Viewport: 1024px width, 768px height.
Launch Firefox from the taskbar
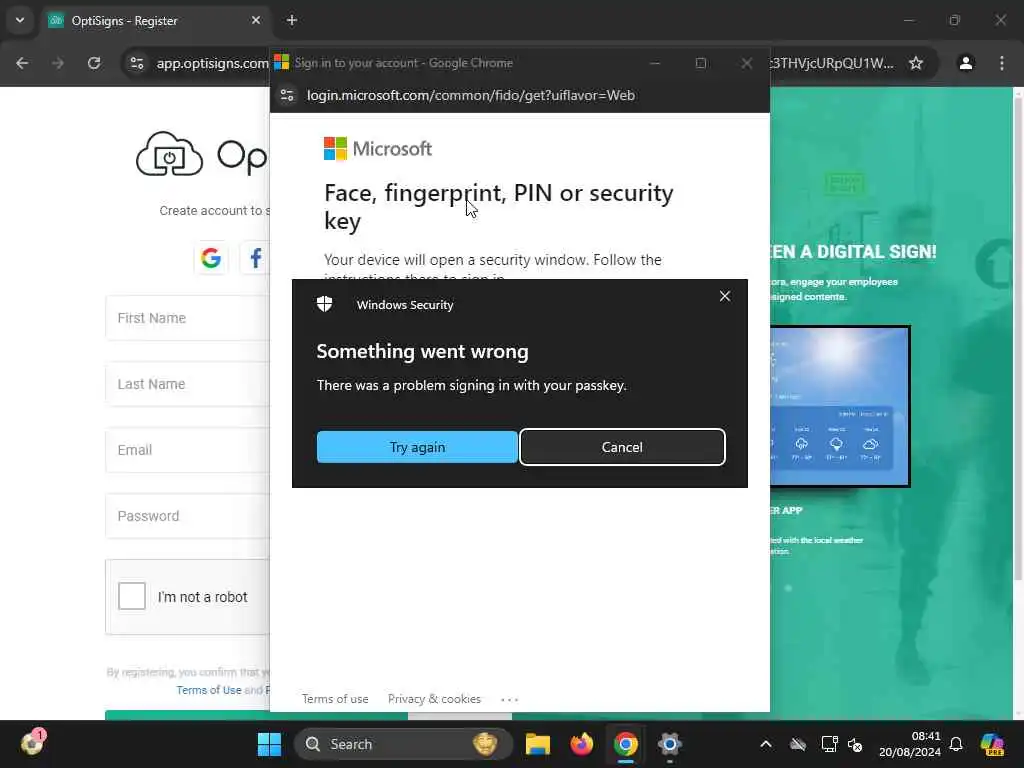pos(581,744)
